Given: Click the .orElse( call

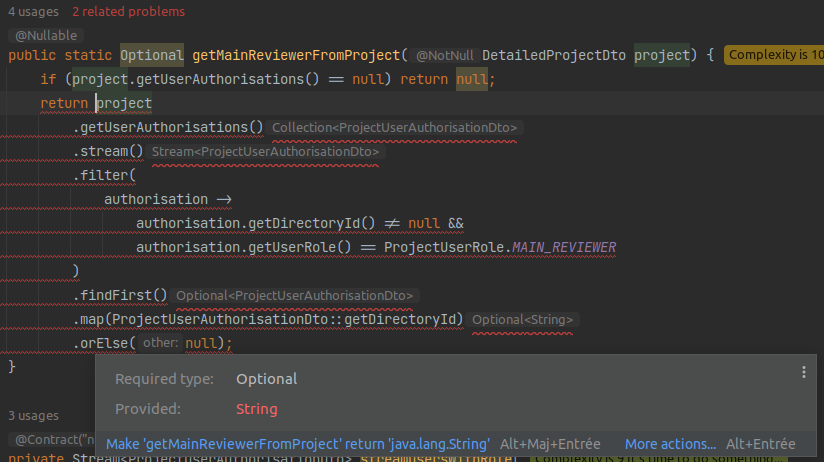Looking at the screenshot, I should (104, 343).
